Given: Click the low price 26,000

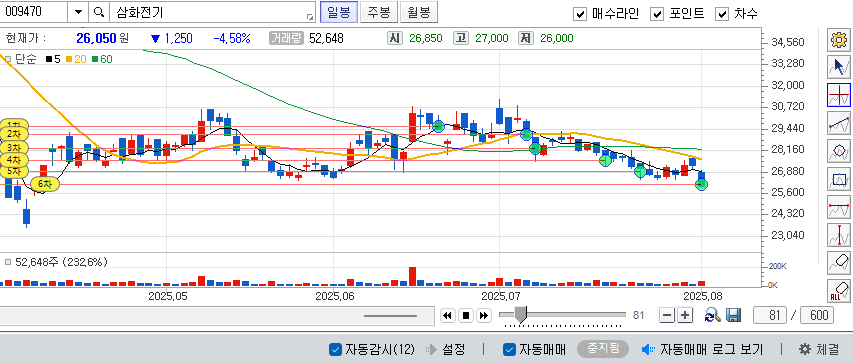Looking at the screenshot, I should coord(557,38).
